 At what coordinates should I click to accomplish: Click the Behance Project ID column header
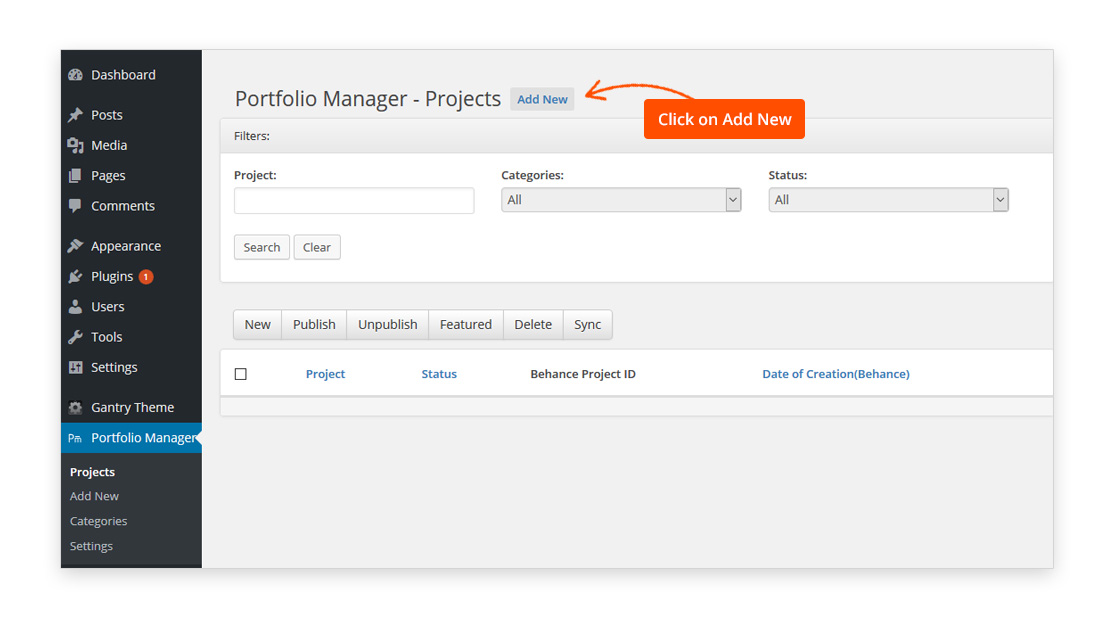(583, 374)
